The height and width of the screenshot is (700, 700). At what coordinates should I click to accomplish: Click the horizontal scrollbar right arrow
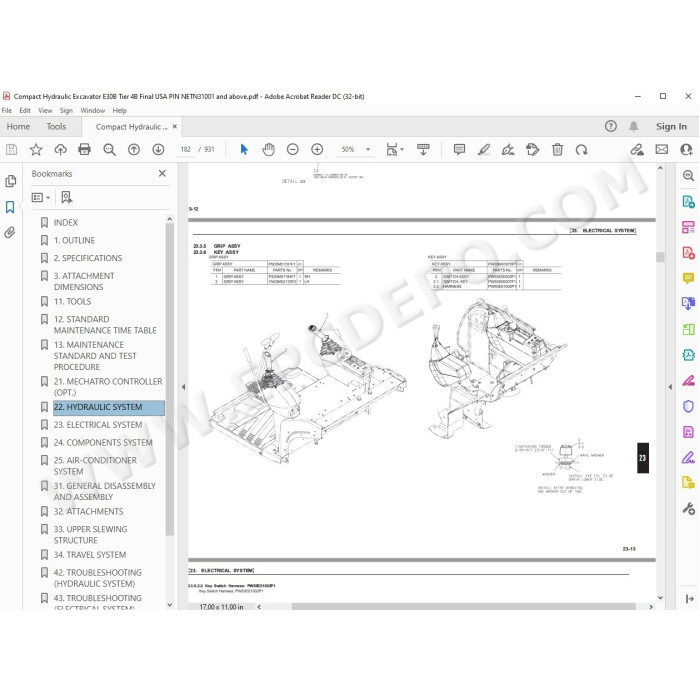(x=650, y=607)
